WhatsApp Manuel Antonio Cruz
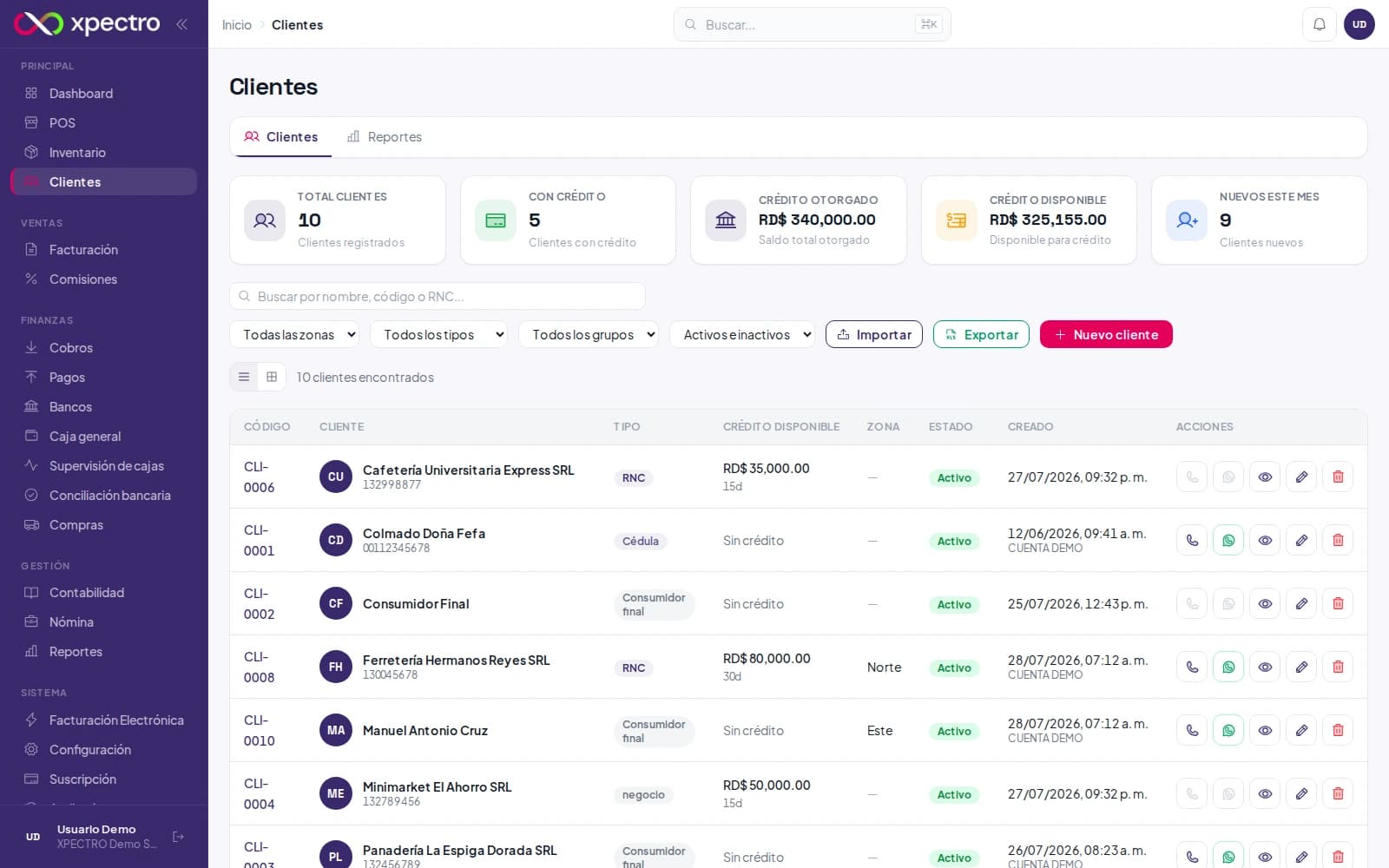The width and height of the screenshot is (1389, 868). point(1228,730)
